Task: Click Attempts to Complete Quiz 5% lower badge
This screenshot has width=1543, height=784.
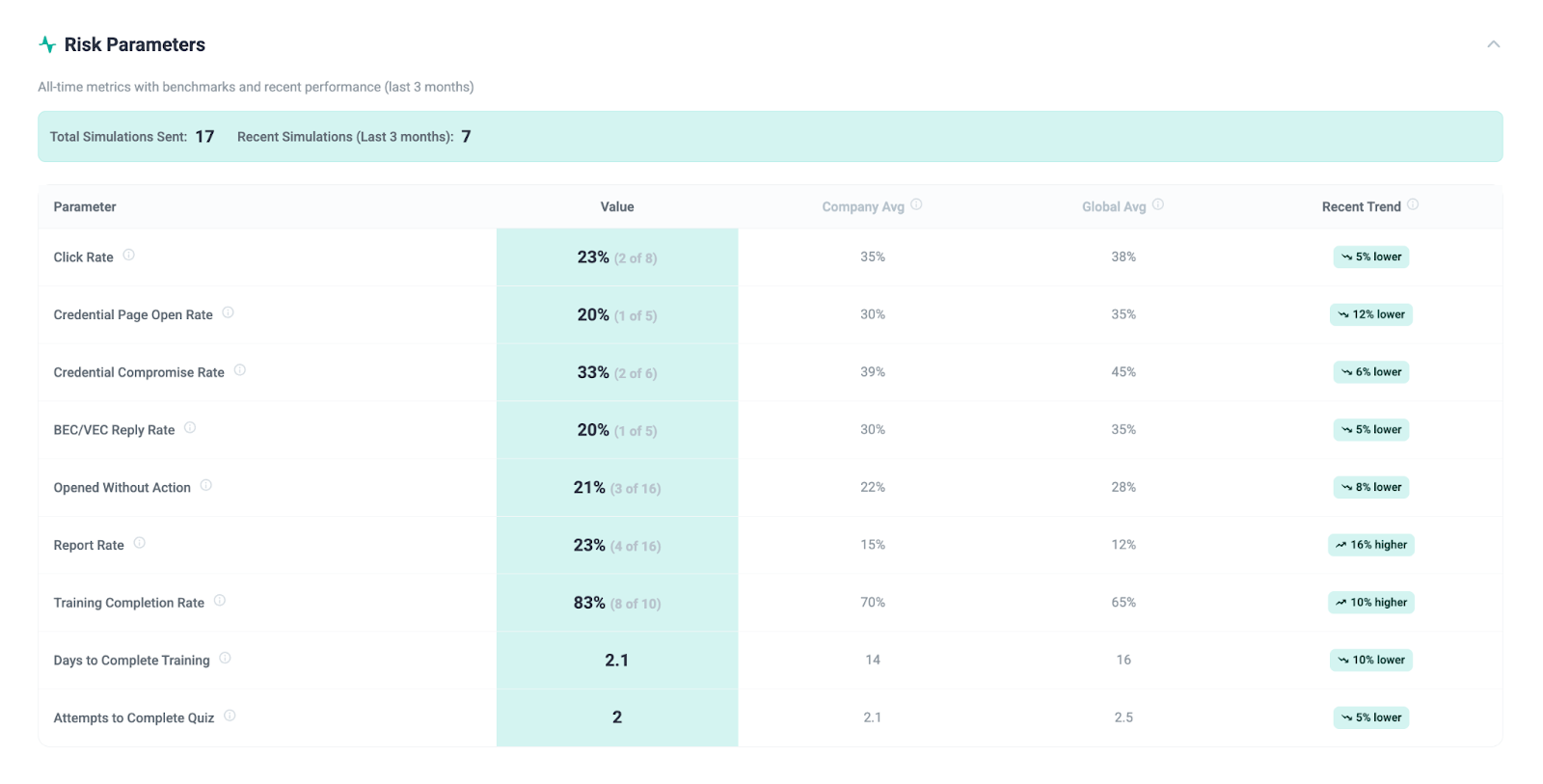Action: [1370, 717]
